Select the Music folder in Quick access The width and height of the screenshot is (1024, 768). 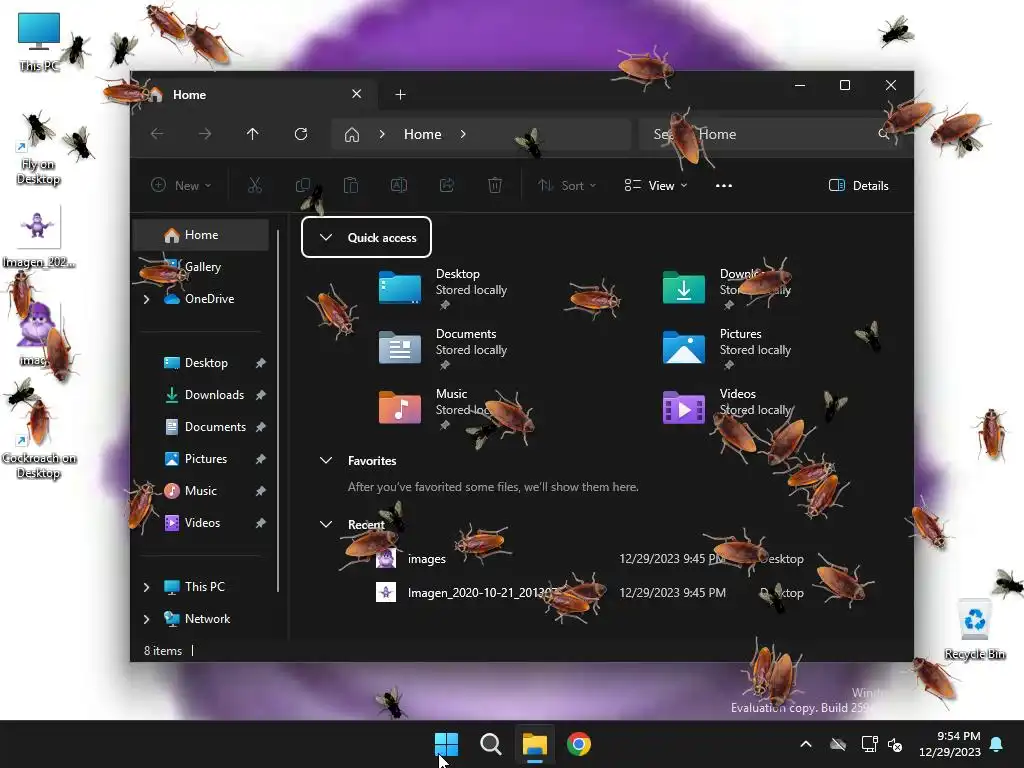(x=444, y=408)
